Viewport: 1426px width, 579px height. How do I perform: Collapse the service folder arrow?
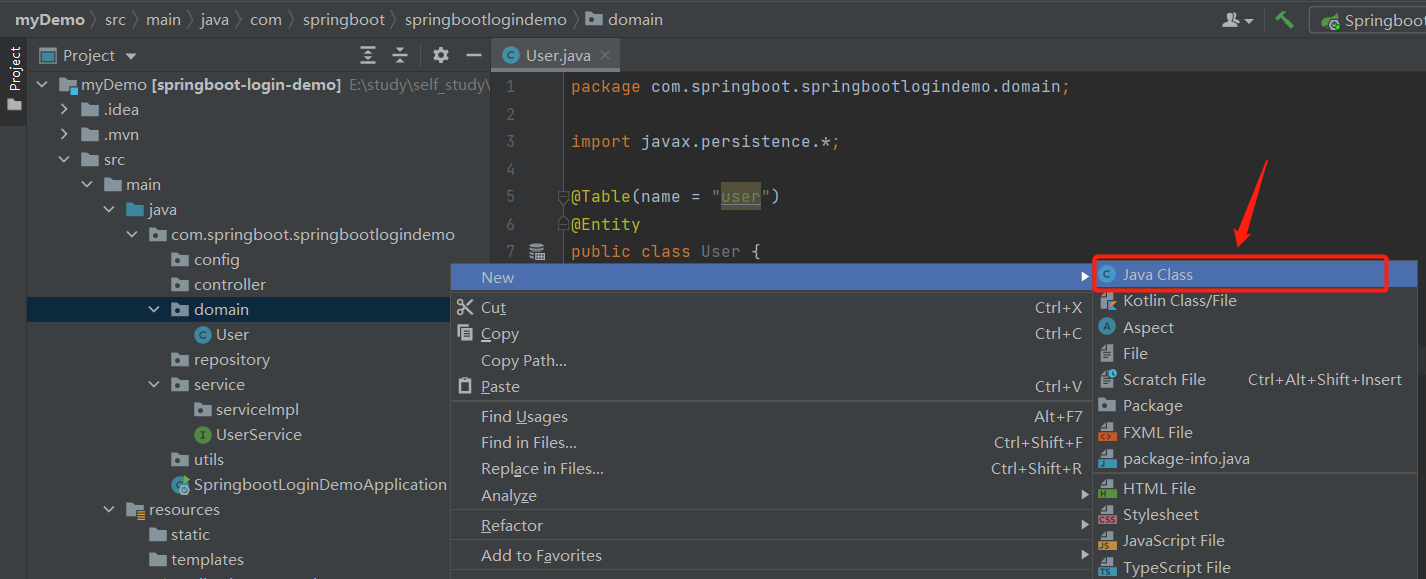point(154,385)
